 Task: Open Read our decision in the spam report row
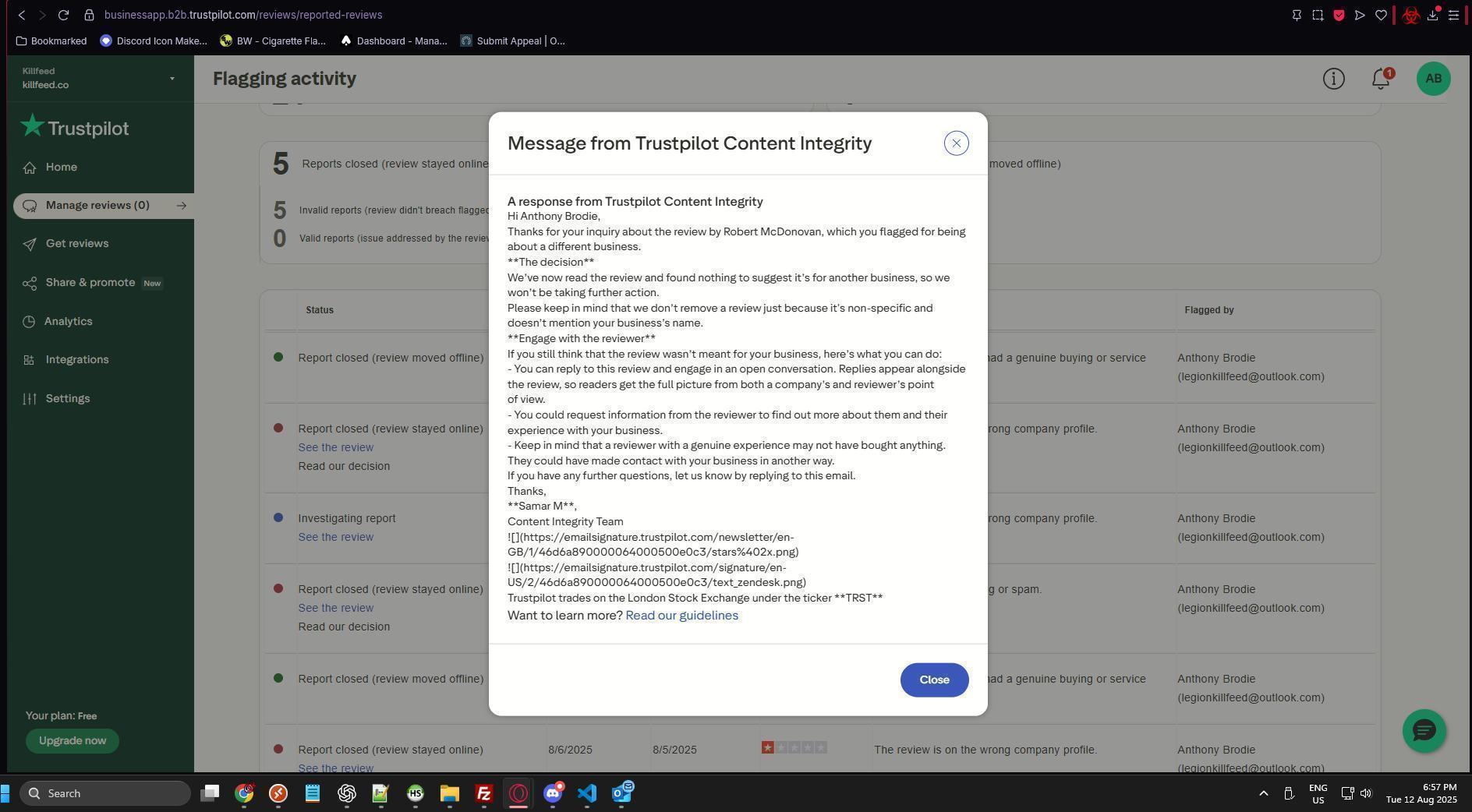click(x=344, y=627)
